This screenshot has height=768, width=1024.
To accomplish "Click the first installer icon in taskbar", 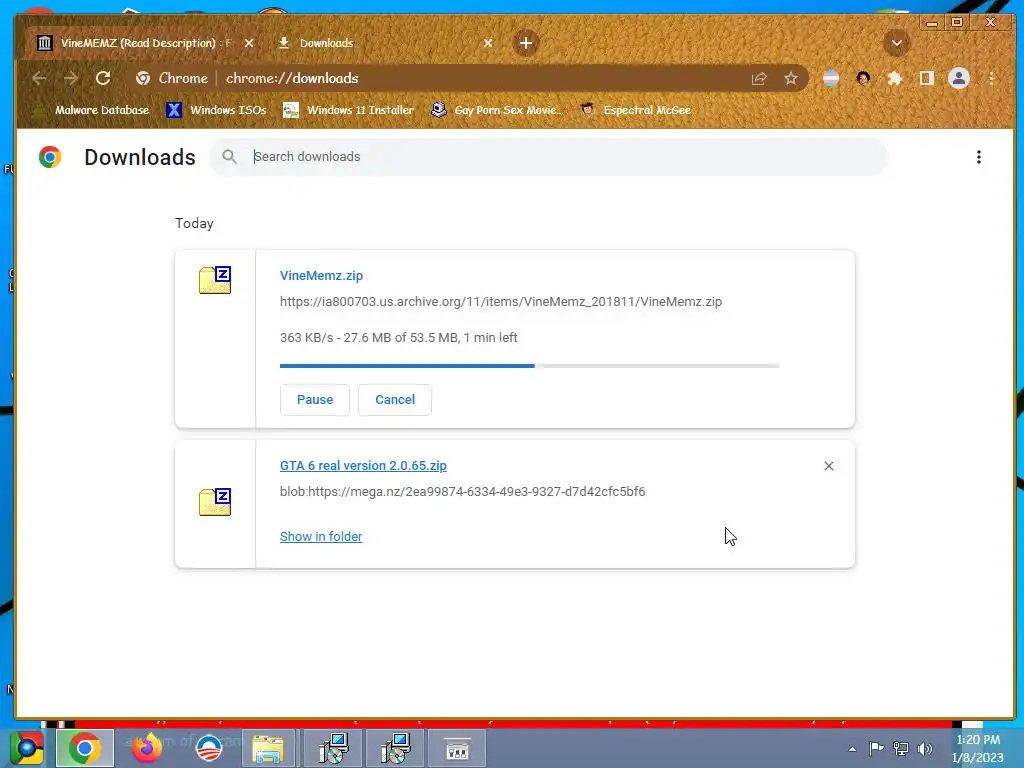I will [334, 748].
